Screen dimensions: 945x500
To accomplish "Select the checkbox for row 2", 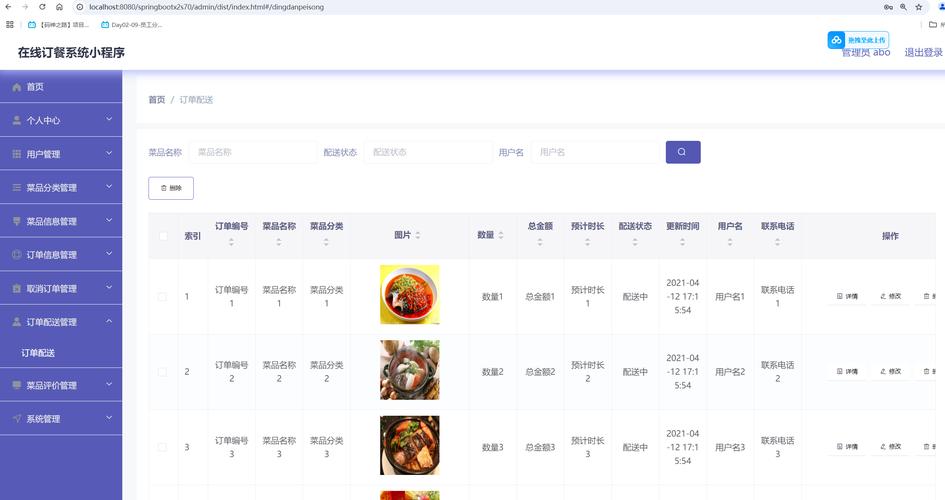I will [163, 372].
